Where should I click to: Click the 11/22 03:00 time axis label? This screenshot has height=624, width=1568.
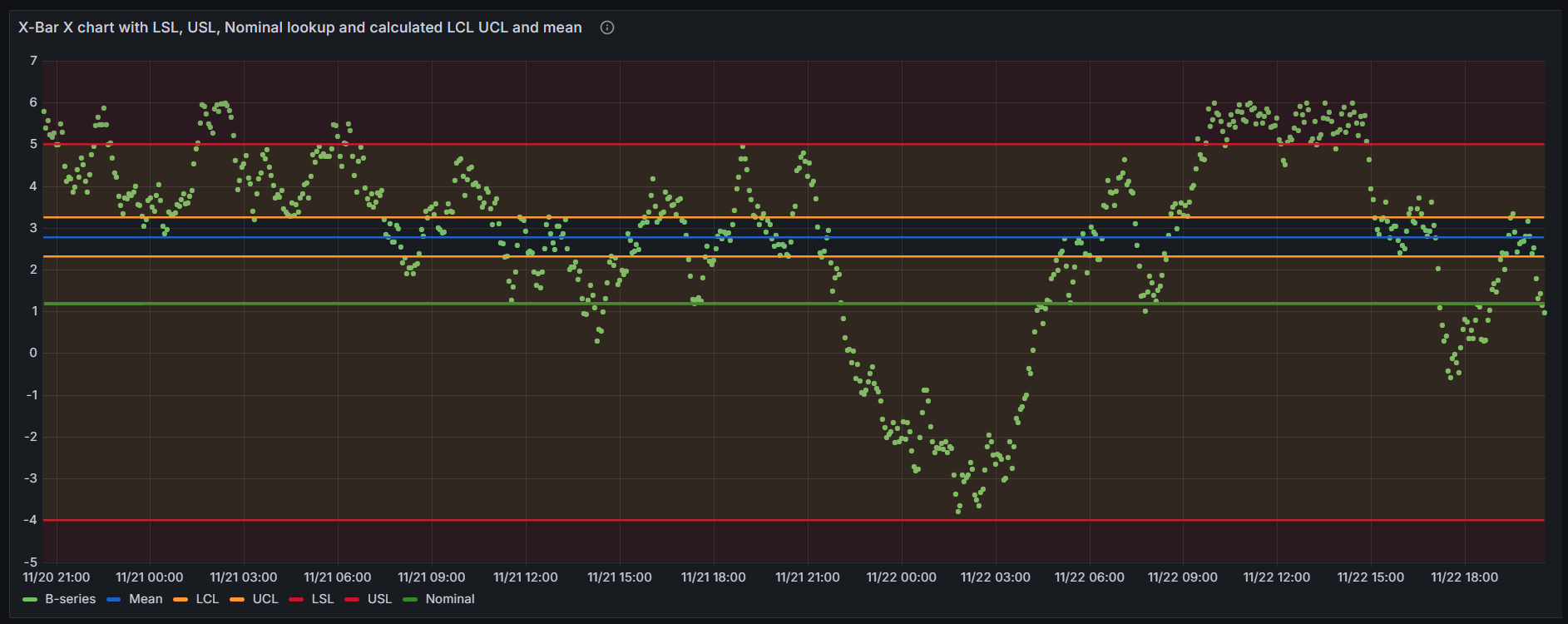click(996, 577)
